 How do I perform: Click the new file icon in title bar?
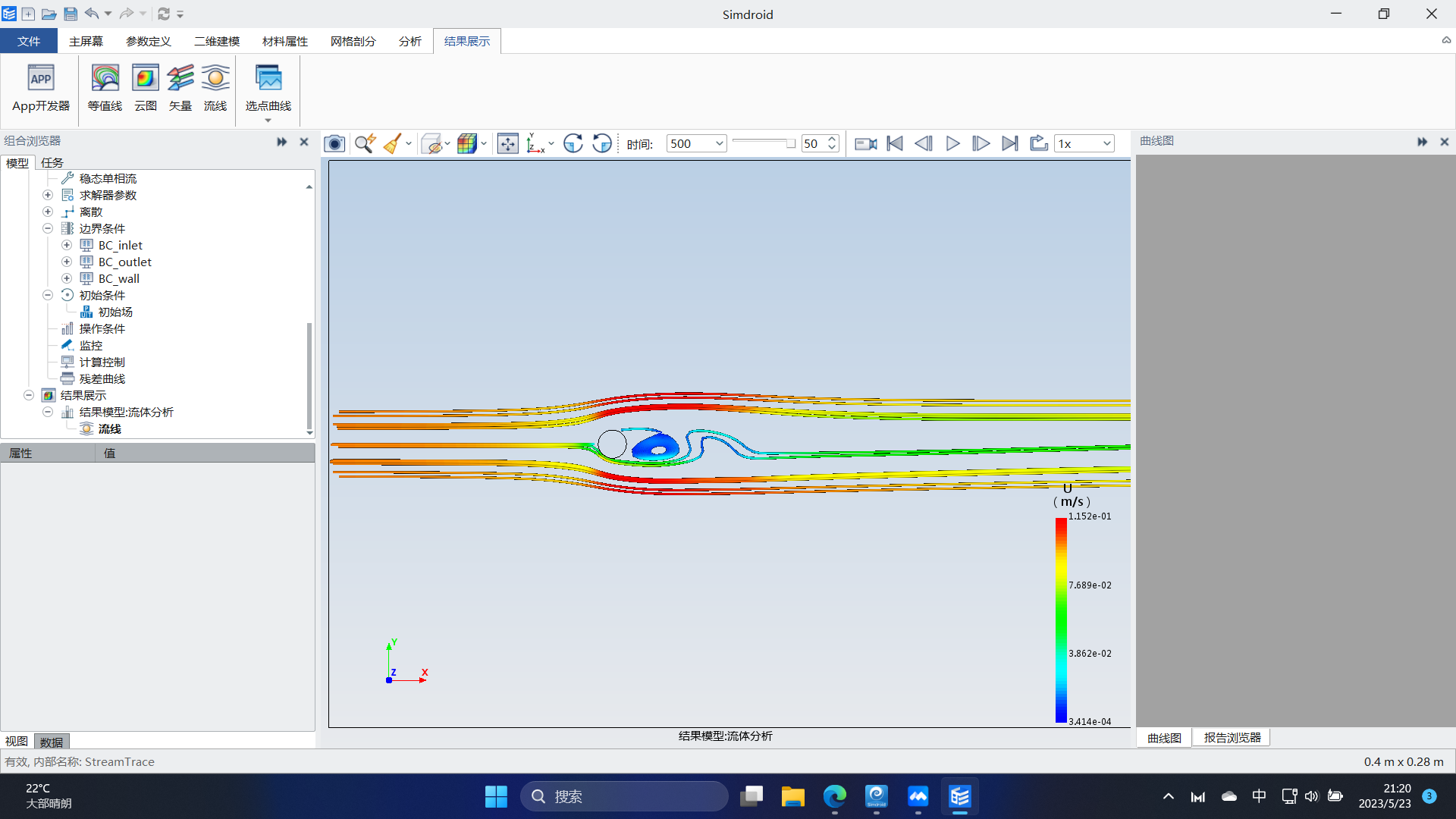[x=28, y=14]
